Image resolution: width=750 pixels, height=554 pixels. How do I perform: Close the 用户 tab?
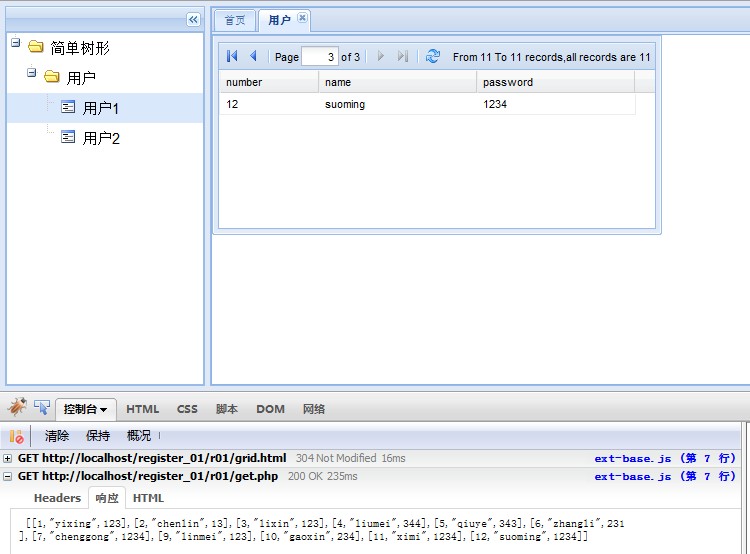[x=302, y=18]
